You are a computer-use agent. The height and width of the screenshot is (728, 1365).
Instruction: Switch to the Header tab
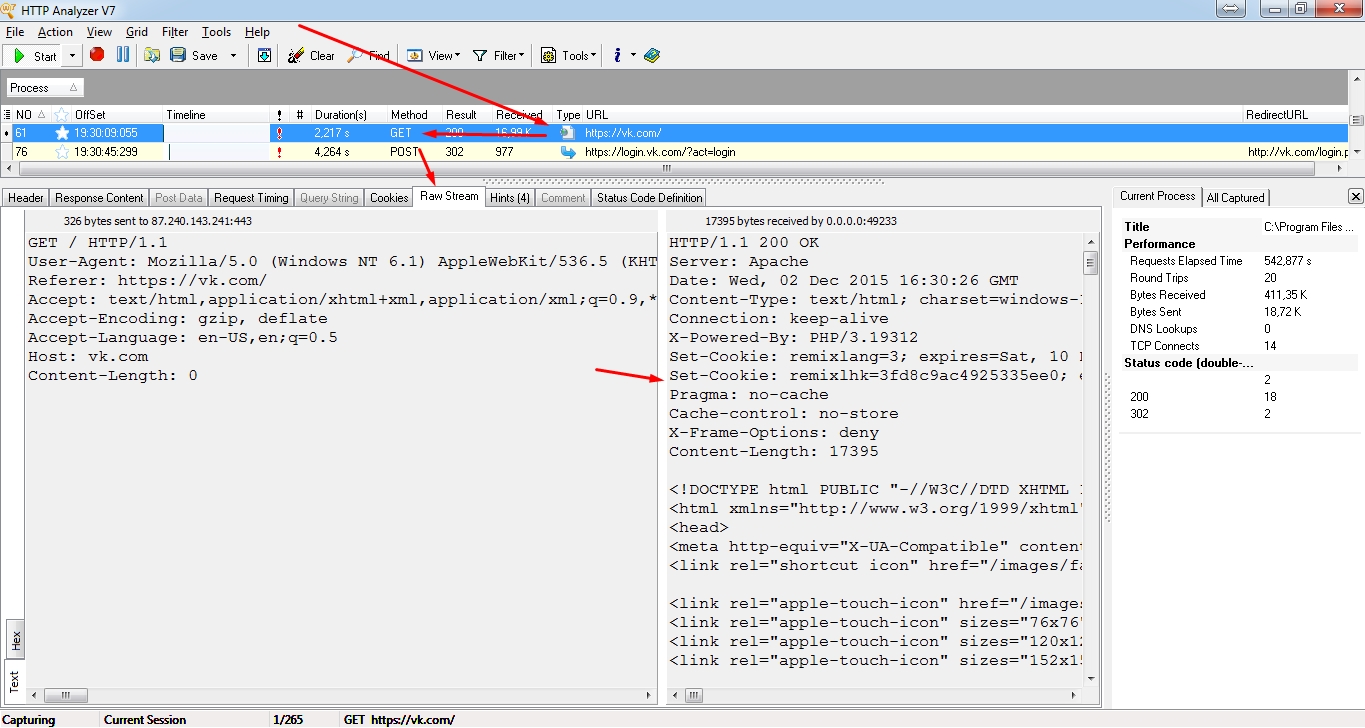click(26, 198)
